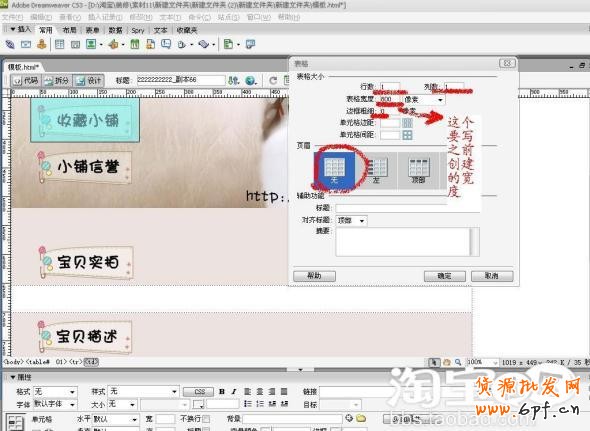Open the 对齐标题 顶部 dropdown
This screenshot has width=590, height=431.
[351, 221]
